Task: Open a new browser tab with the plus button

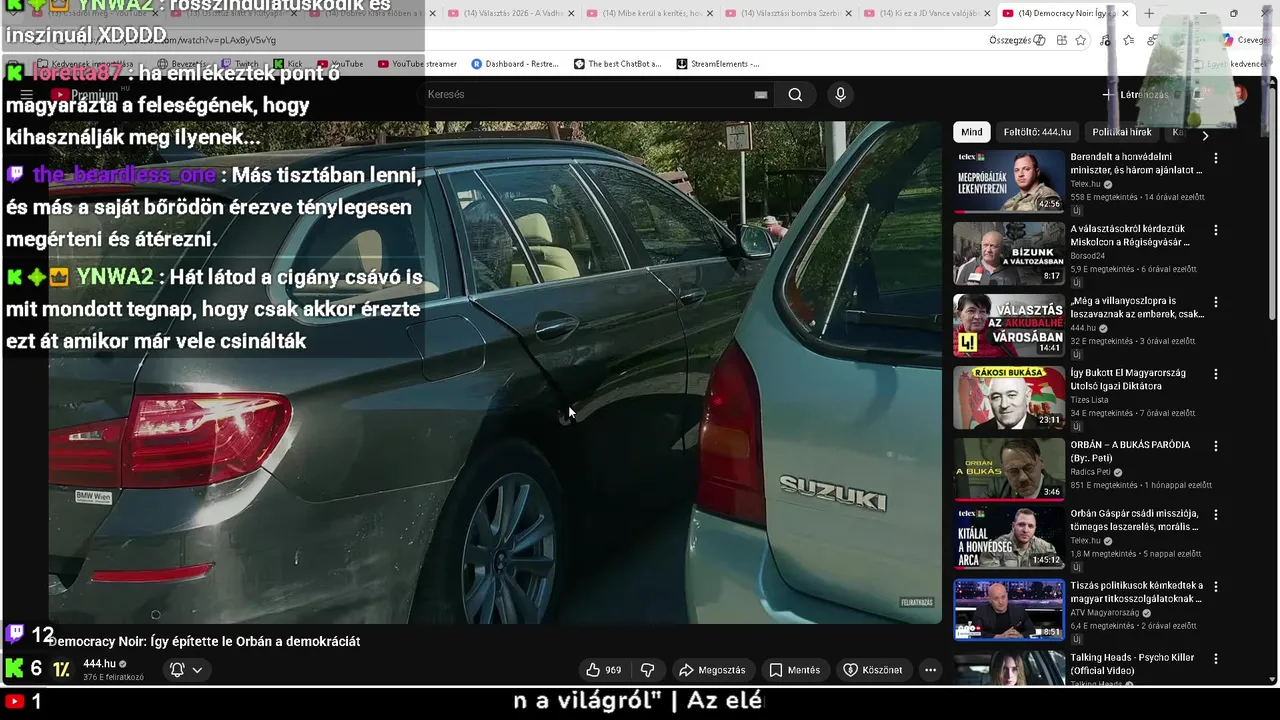Action: pyautogui.click(x=1149, y=13)
